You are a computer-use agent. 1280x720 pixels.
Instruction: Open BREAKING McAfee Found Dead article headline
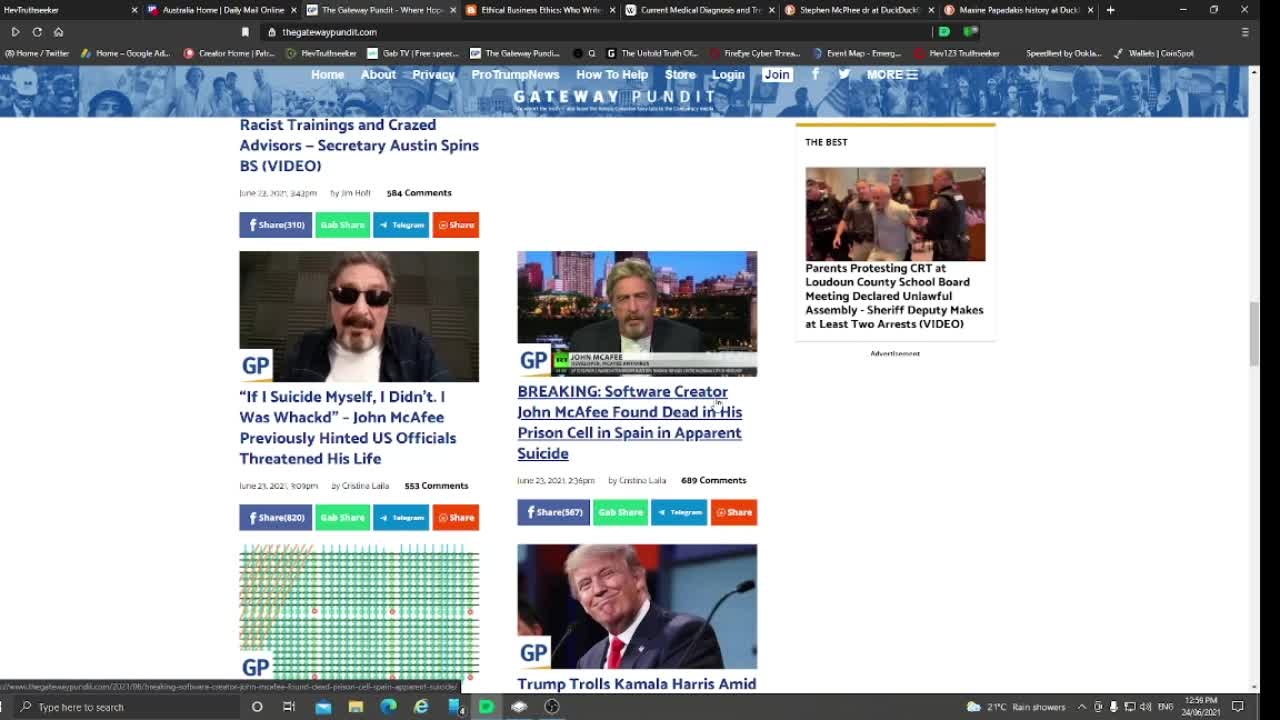(x=630, y=422)
